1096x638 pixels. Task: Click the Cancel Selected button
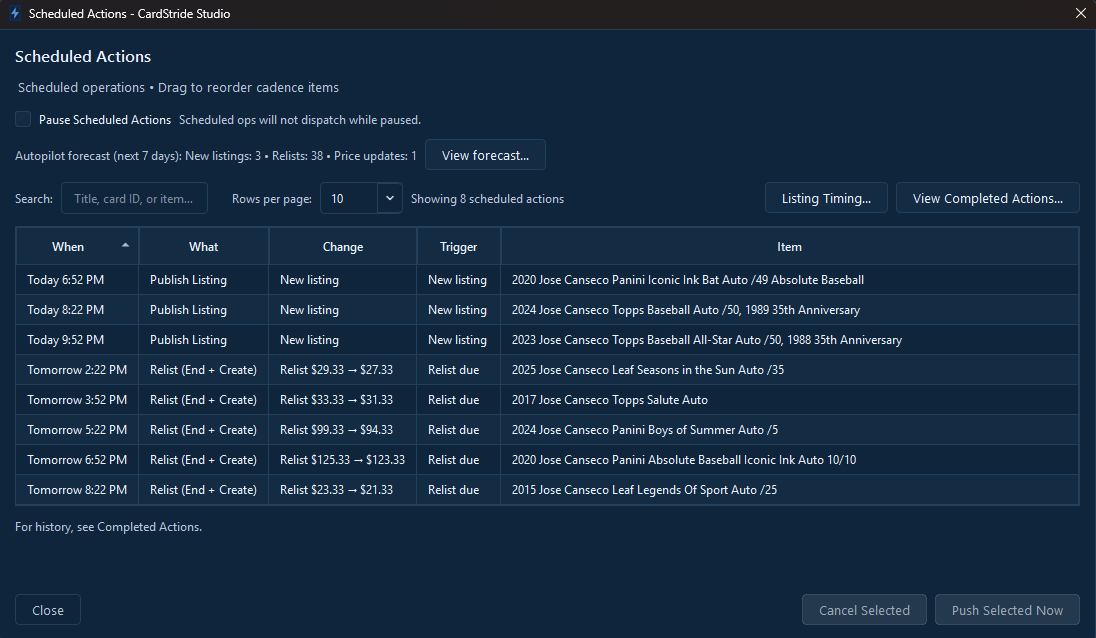point(864,610)
